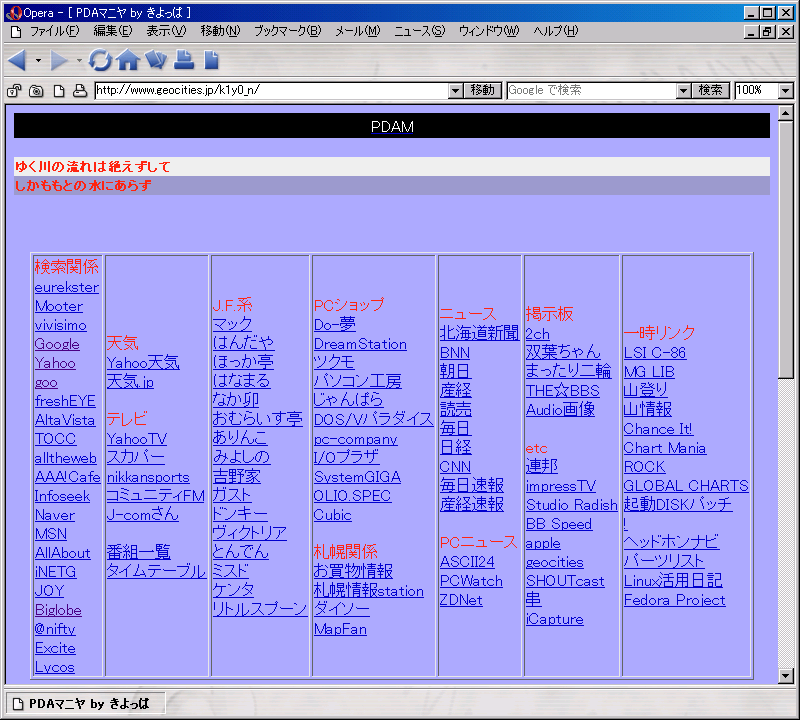Image resolution: width=800 pixels, height=720 pixels.
Task: Open the PDAM header link
Action: 392,127
